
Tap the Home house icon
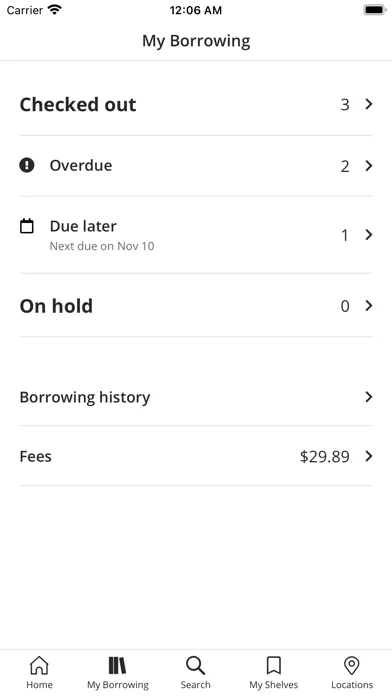39,665
